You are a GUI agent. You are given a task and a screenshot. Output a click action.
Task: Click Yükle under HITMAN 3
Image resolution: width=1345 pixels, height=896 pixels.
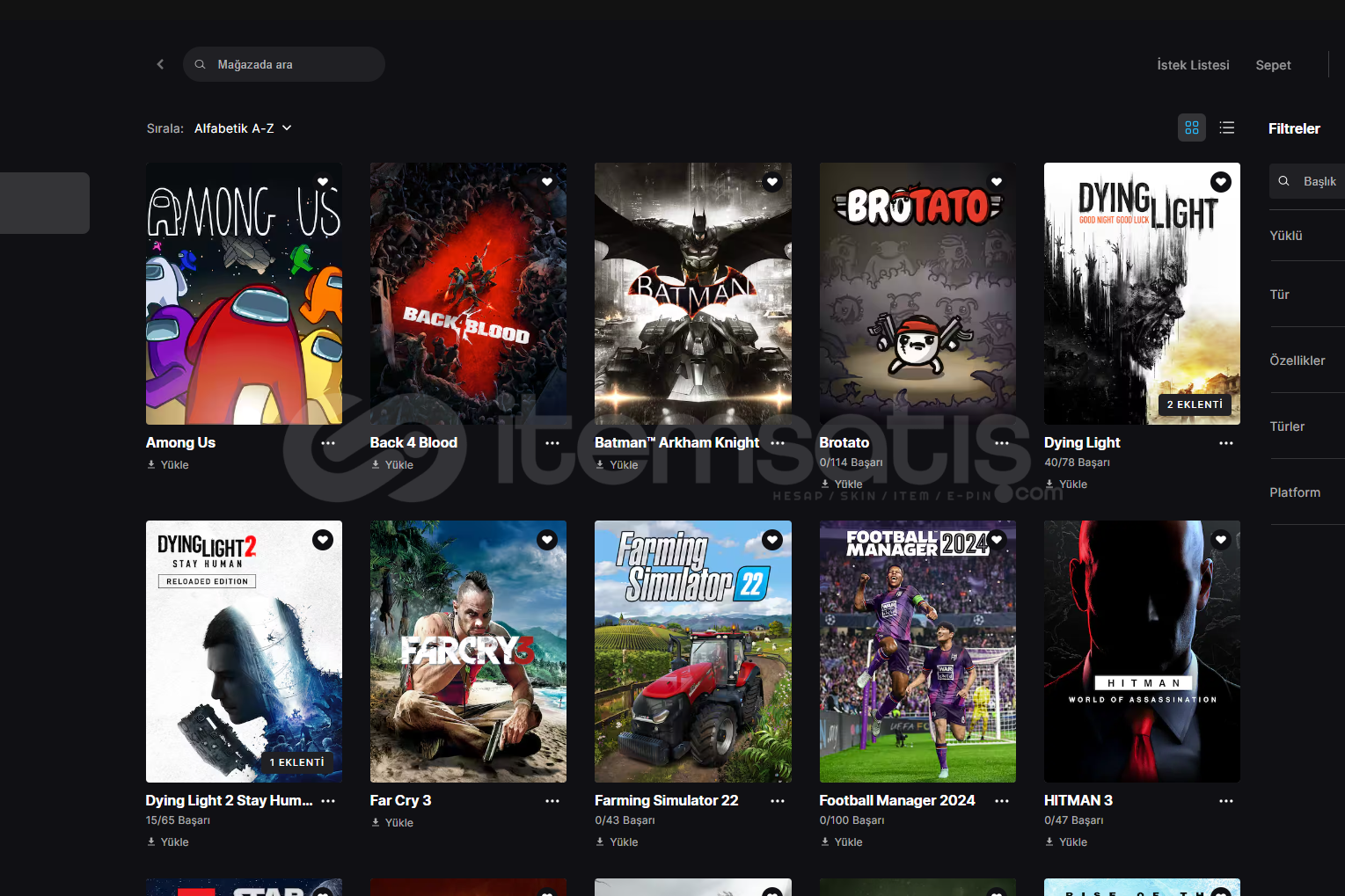coord(1066,842)
